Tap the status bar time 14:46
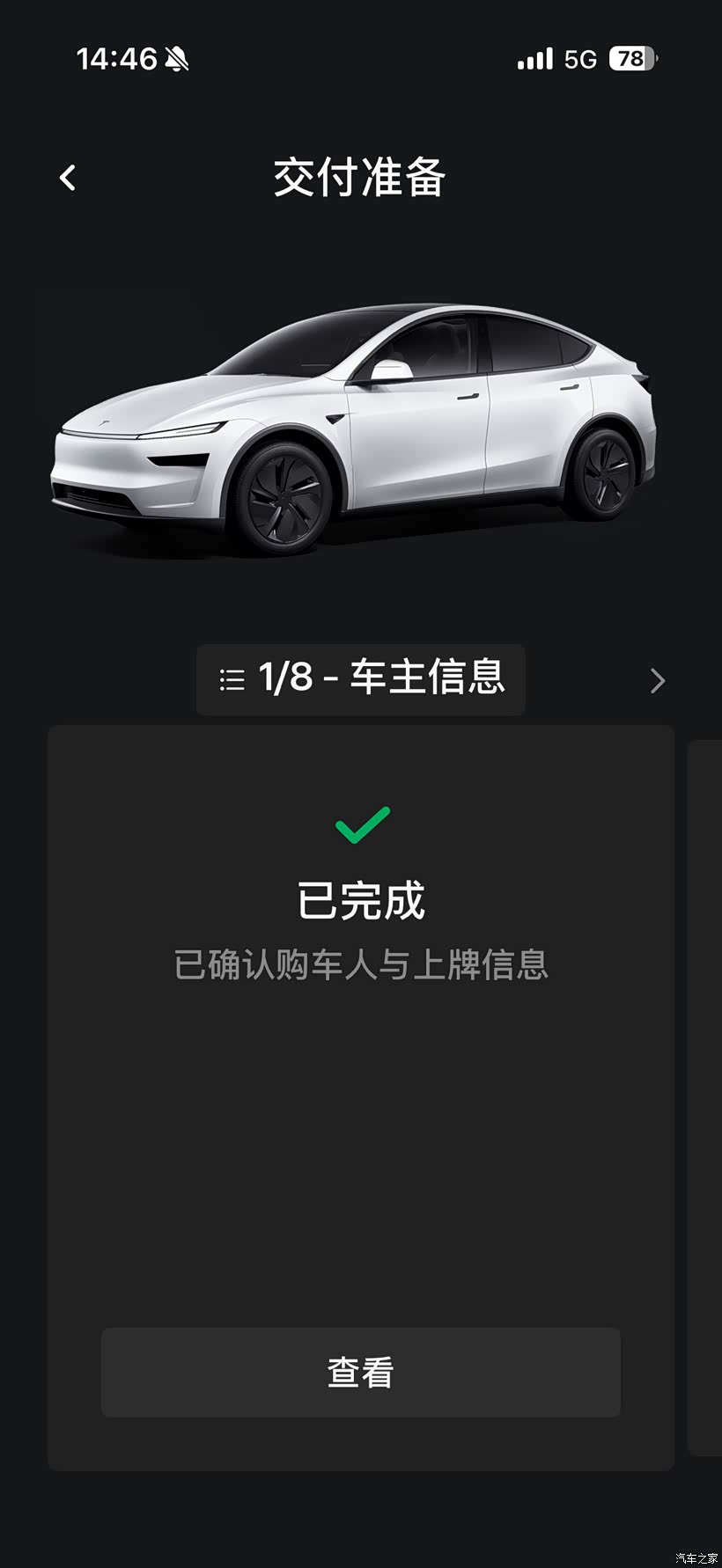The image size is (722, 1568). (x=116, y=59)
